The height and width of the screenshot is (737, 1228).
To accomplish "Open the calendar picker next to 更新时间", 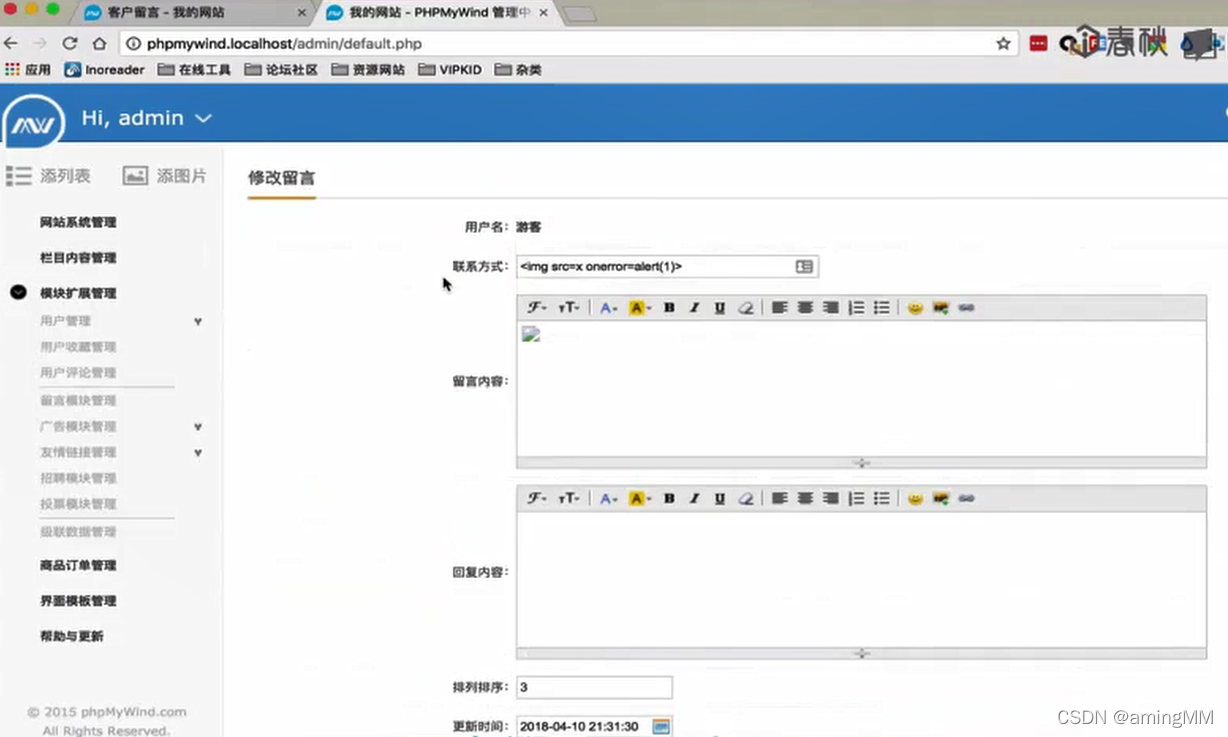I will (660, 726).
